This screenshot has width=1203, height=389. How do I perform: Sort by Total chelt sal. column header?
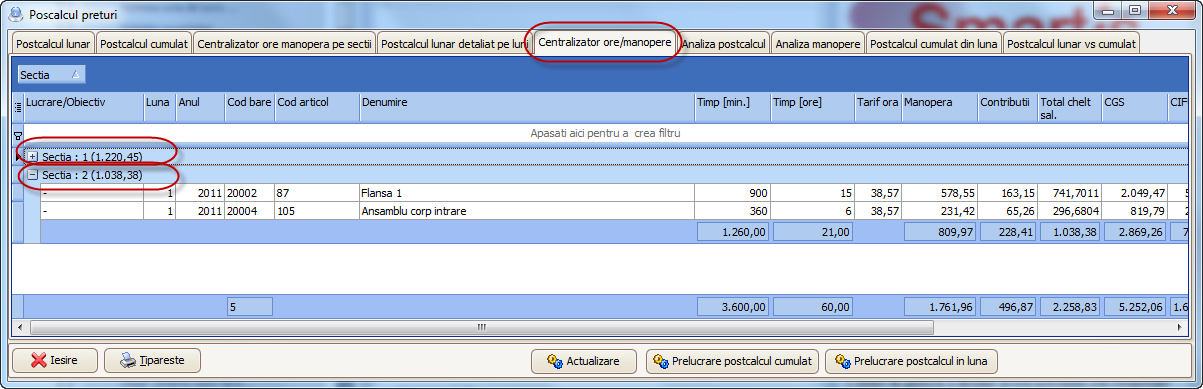pos(1069,107)
